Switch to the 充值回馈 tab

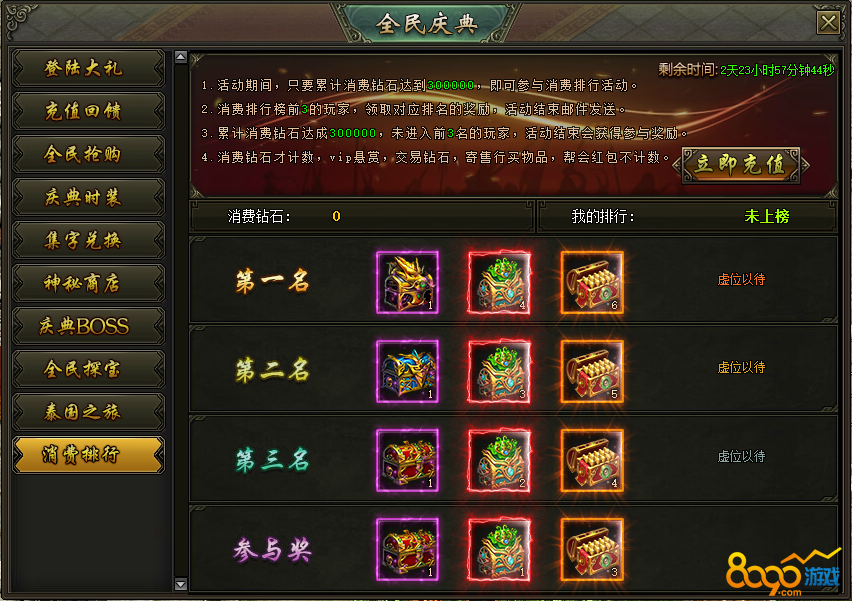click(88, 111)
